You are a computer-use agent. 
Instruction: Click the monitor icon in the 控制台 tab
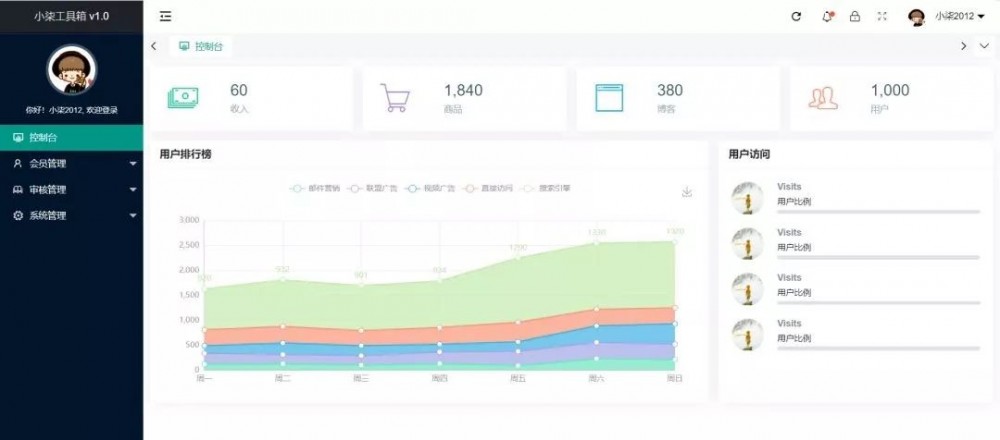184,46
